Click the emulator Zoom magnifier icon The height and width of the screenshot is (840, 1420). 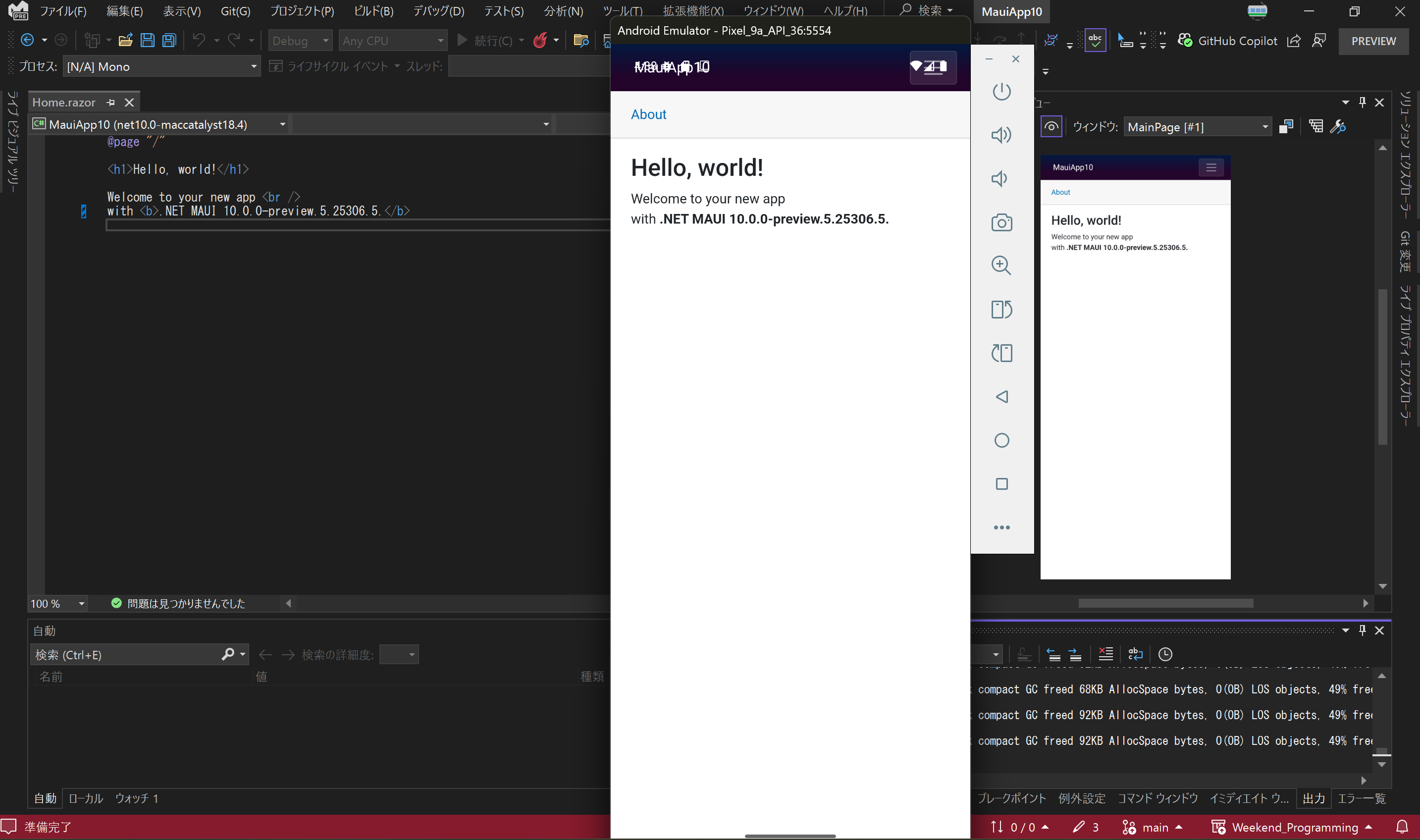(x=1001, y=265)
